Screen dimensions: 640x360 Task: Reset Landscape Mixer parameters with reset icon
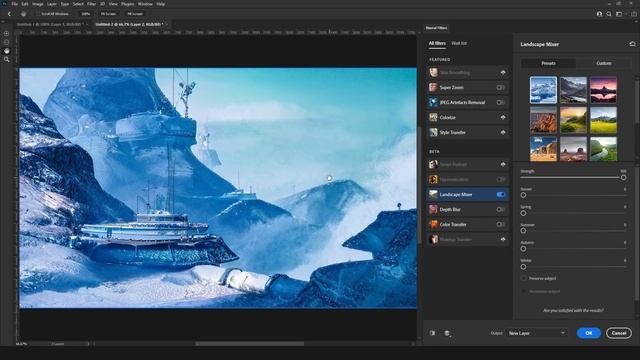click(x=632, y=44)
